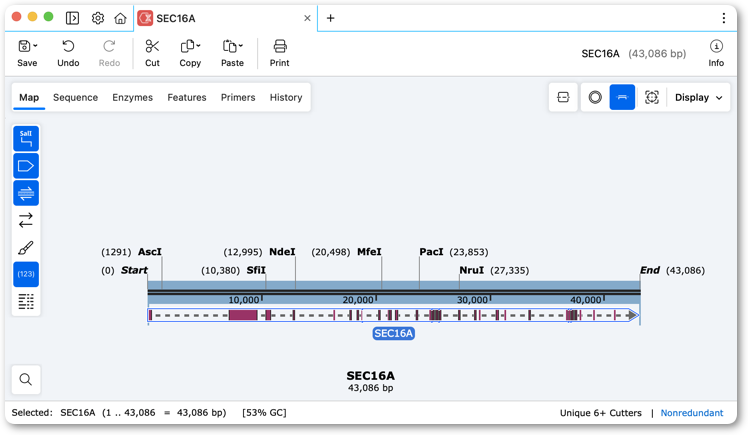Toggle the feature coloring brush icon
Image resolution: width=748 pixels, height=435 pixels.
point(26,248)
